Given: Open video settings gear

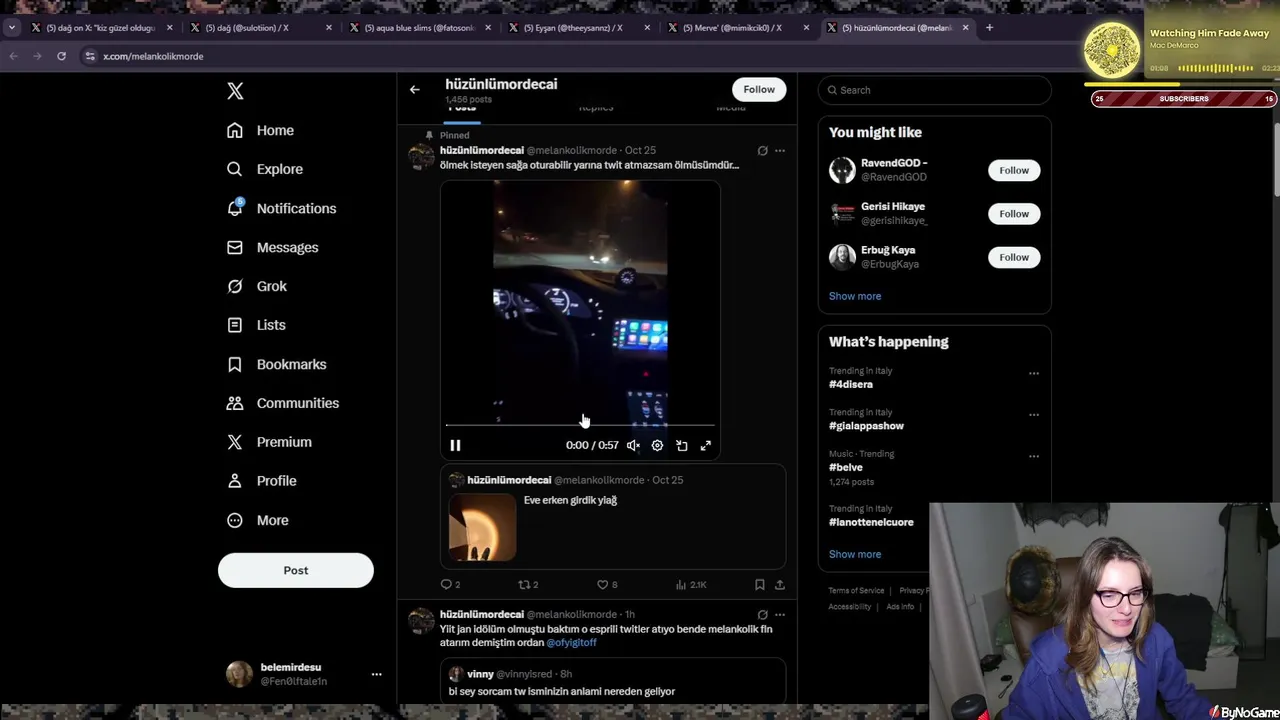Looking at the screenshot, I should (x=657, y=445).
